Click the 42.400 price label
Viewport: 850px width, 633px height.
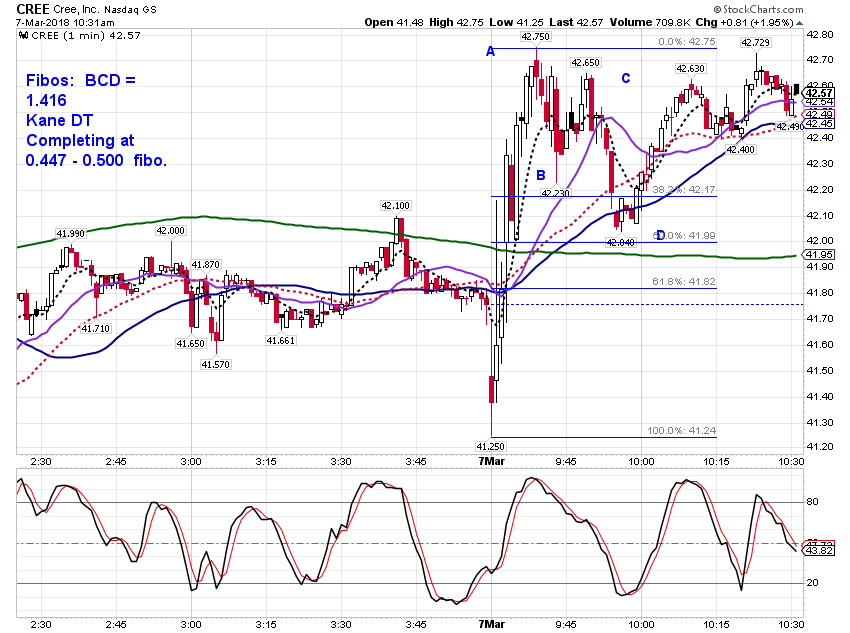coord(740,150)
